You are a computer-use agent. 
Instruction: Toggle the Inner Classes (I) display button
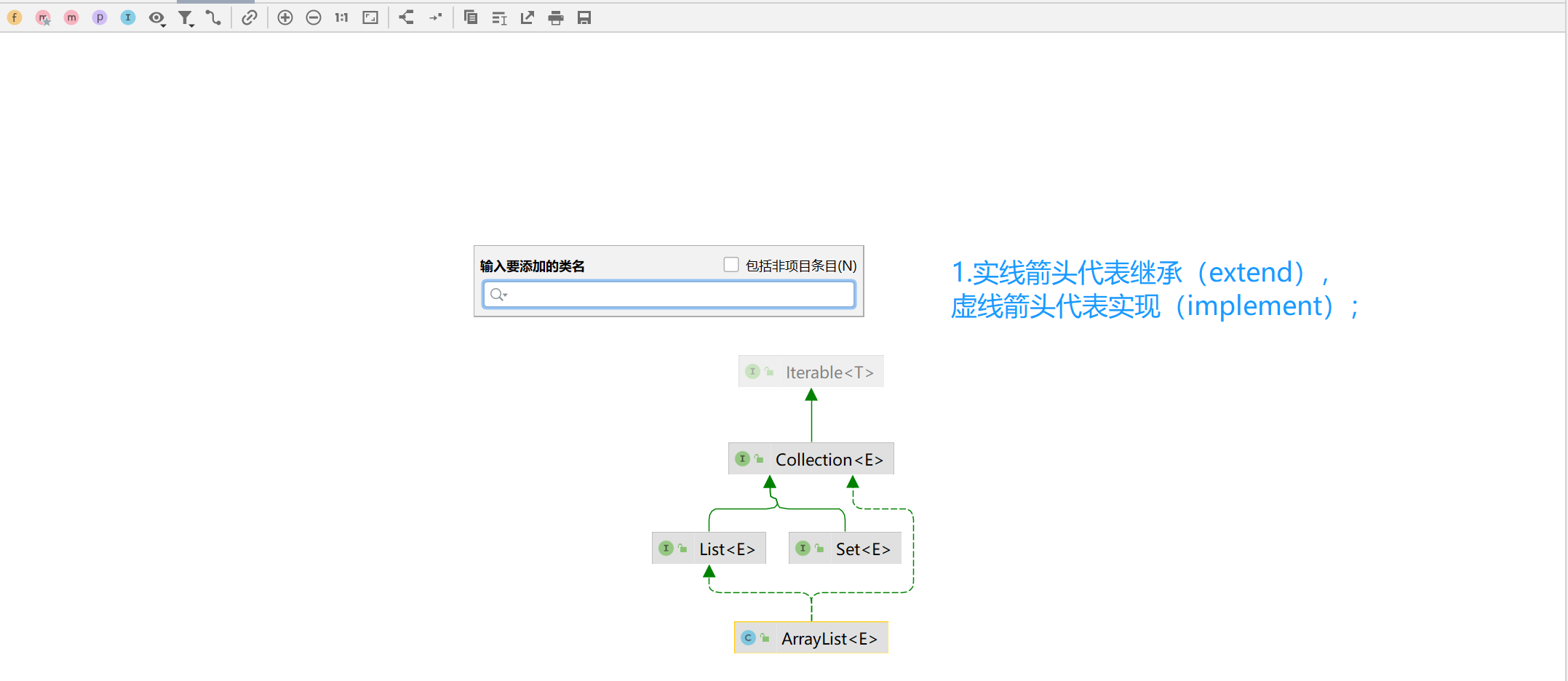click(128, 17)
